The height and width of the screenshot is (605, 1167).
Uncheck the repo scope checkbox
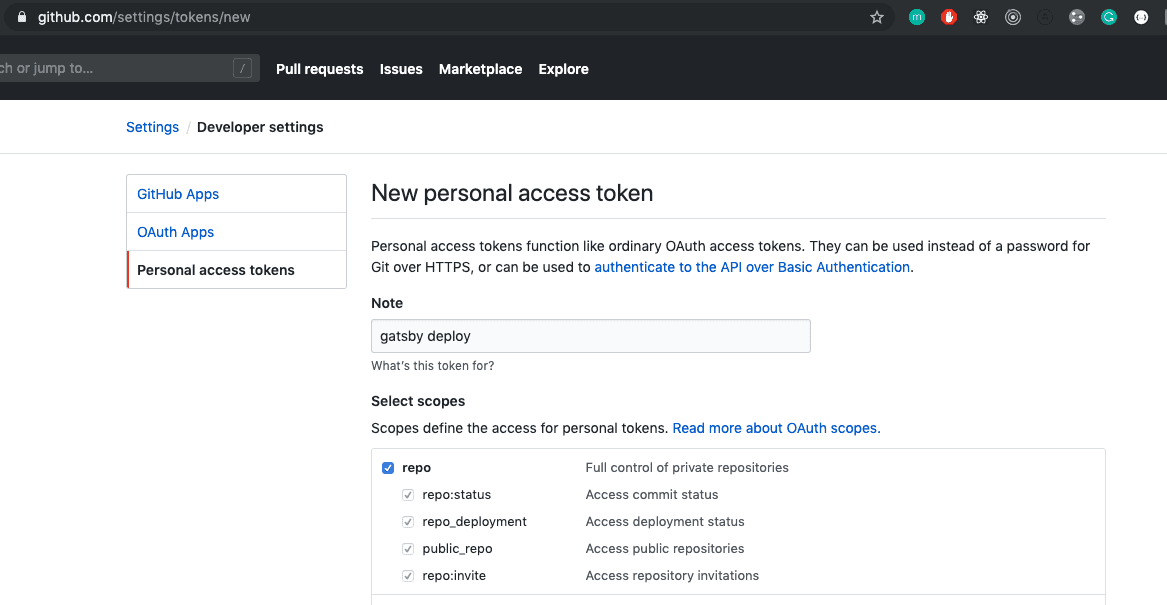point(388,468)
